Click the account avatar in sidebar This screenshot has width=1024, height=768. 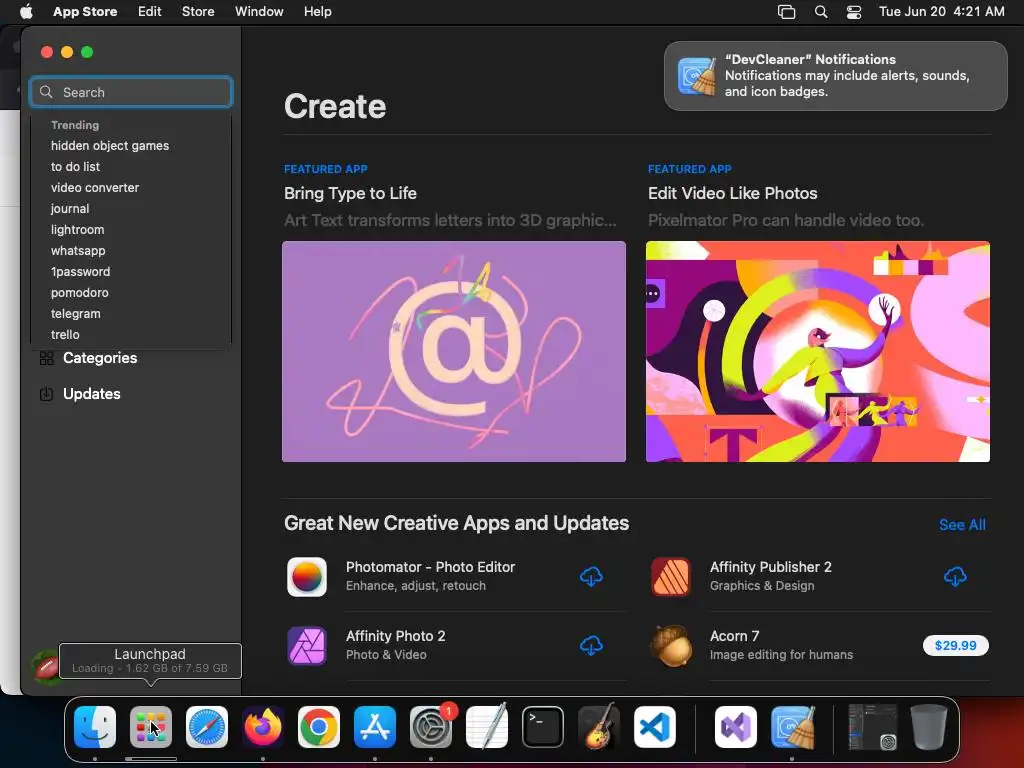46,667
